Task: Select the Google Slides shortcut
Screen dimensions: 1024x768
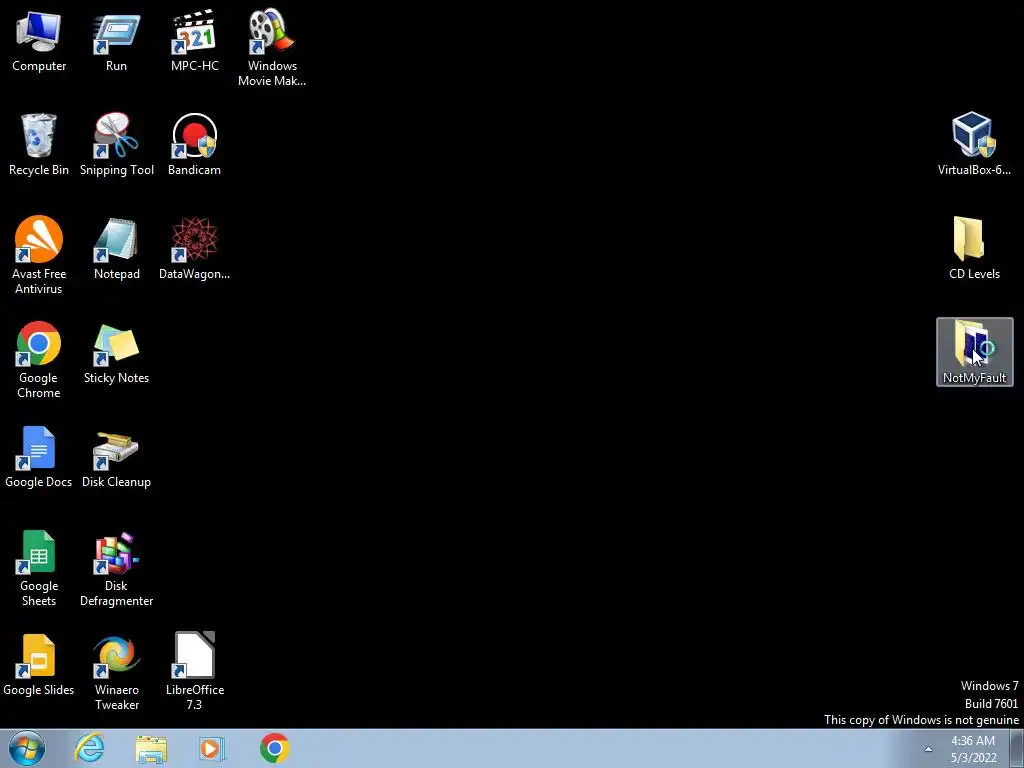Action: [x=39, y=665]
